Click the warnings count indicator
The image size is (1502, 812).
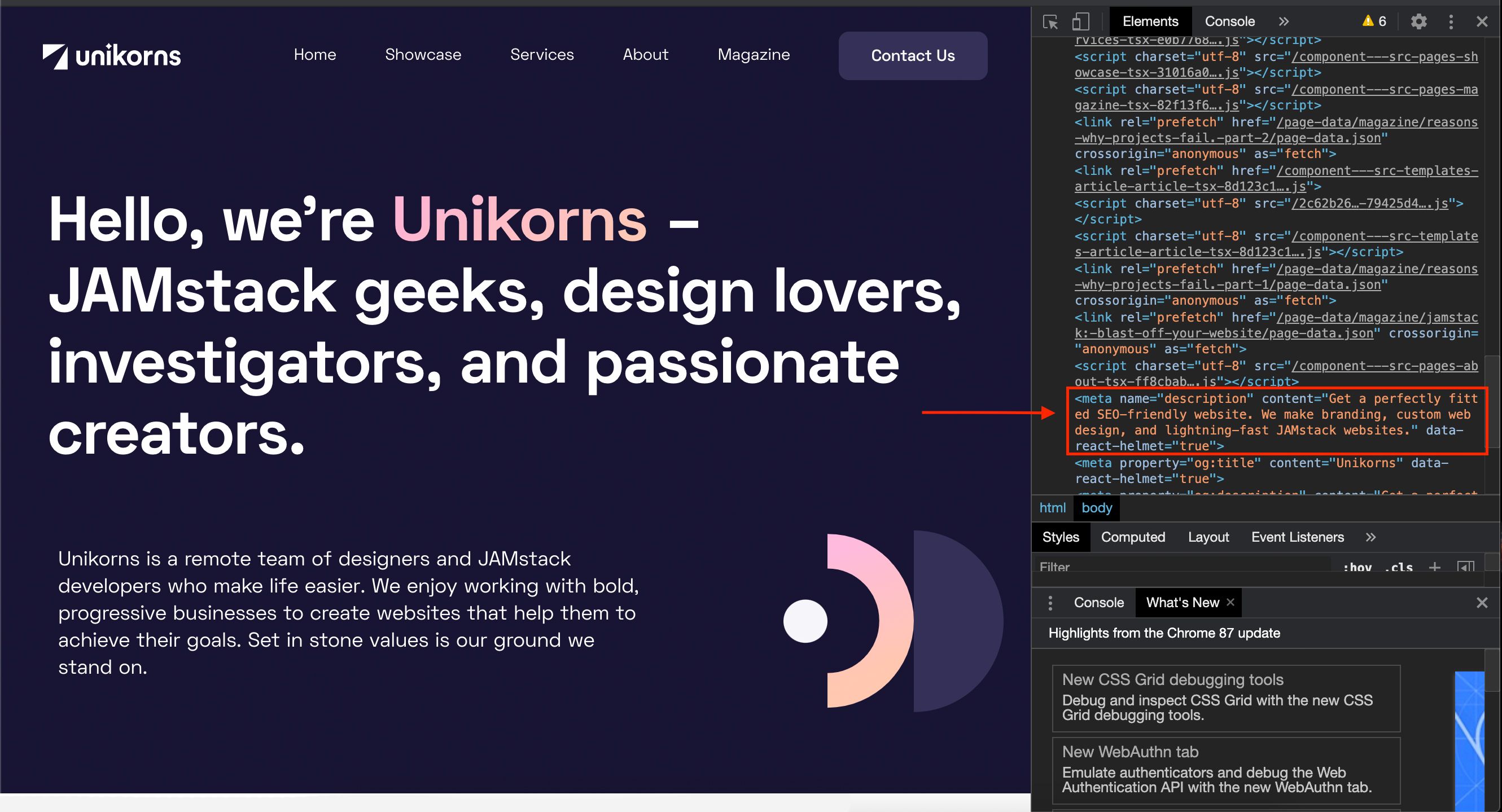(1374, 21)
